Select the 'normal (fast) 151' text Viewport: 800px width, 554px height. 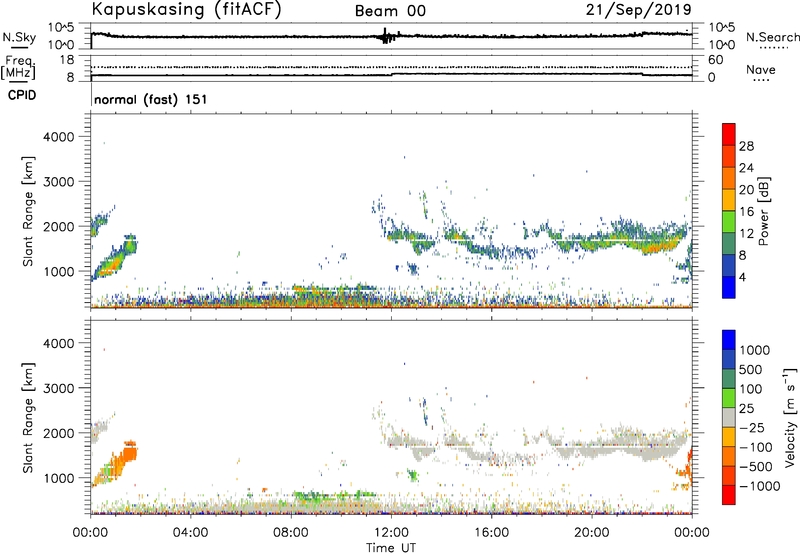coord(151,99)
